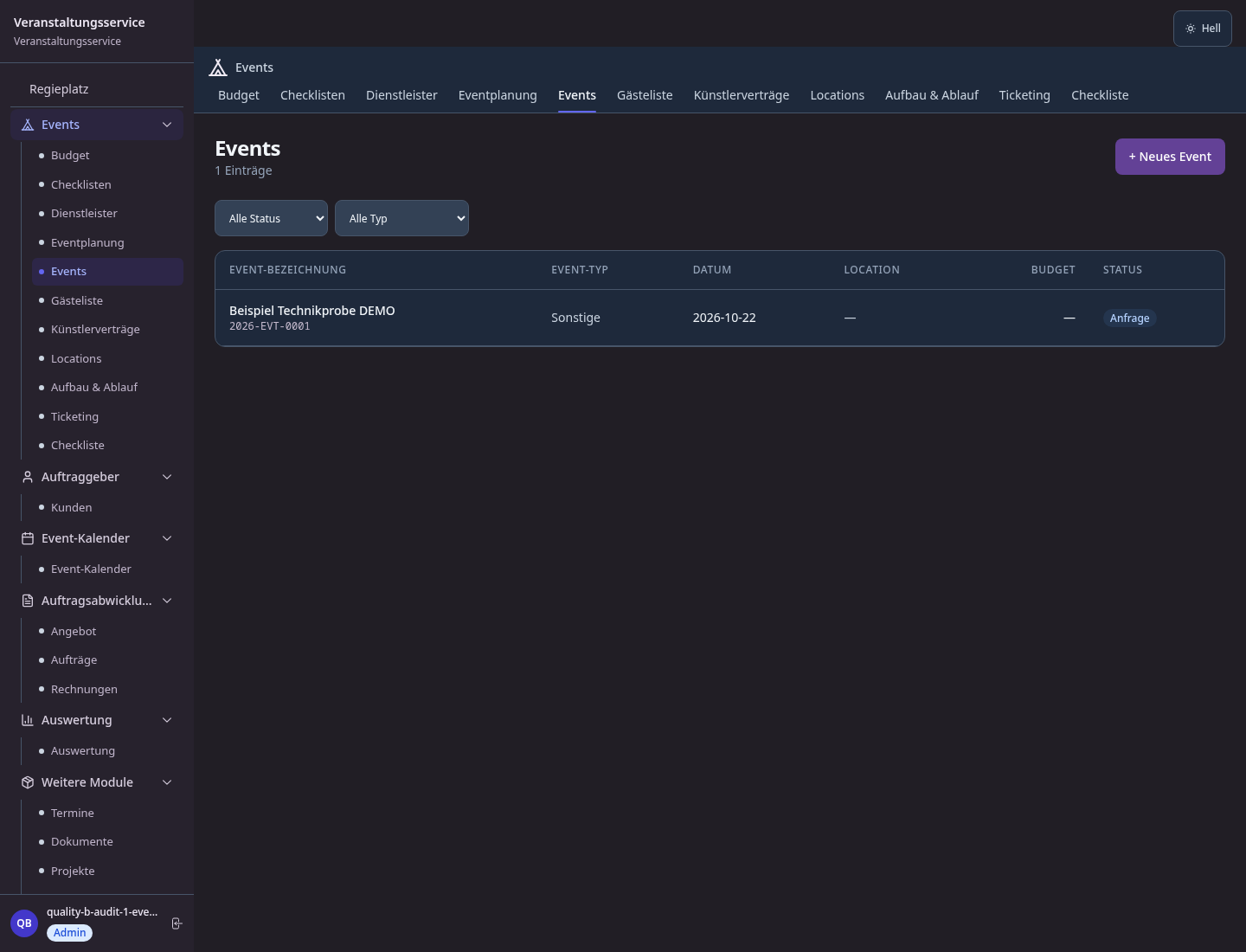Create a new event with Neues Event button
The width and height of the screenshot is (1246, 952).
(x=1170, y=157)
